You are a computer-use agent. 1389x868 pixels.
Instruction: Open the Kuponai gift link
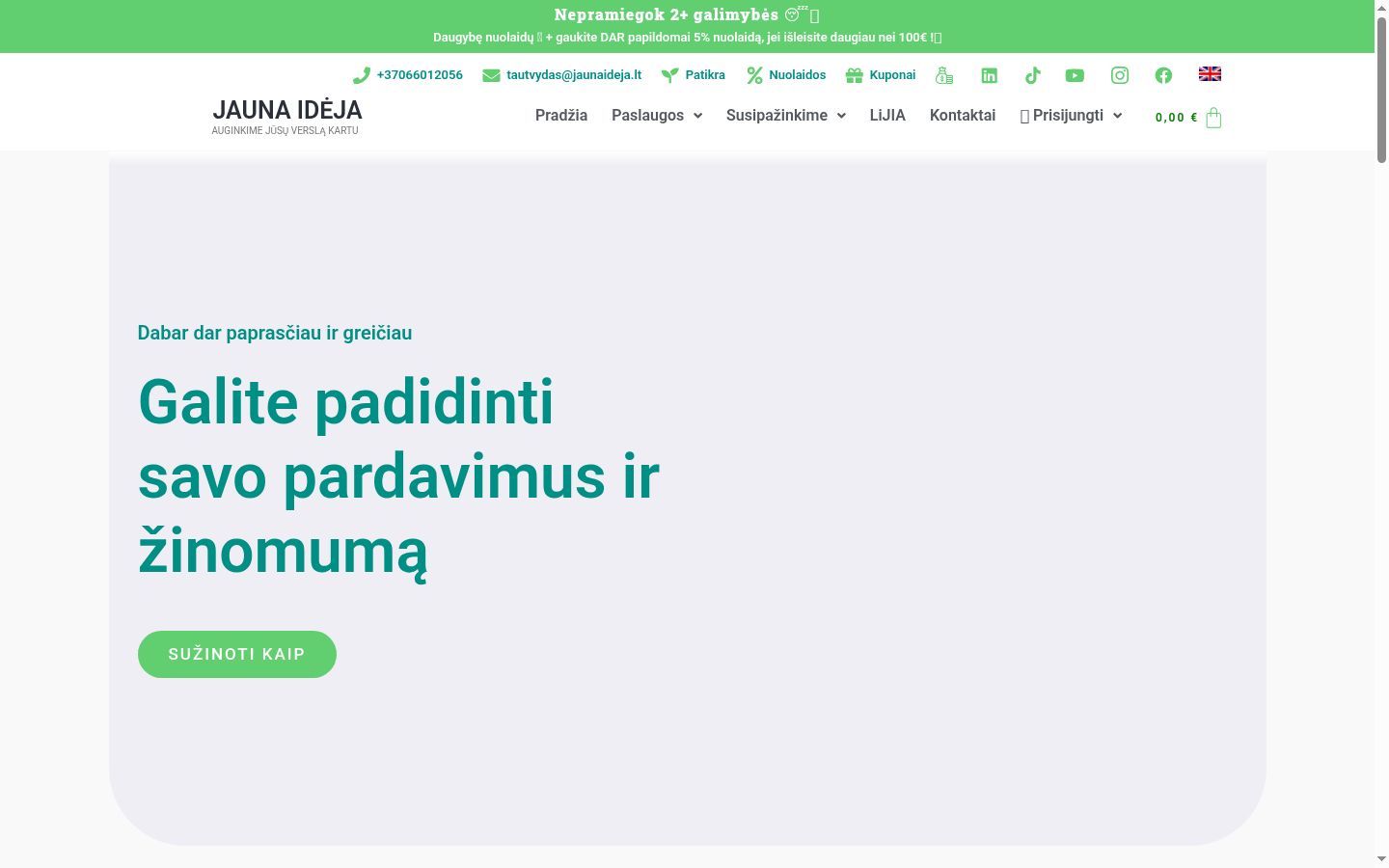tap(881, 75)
